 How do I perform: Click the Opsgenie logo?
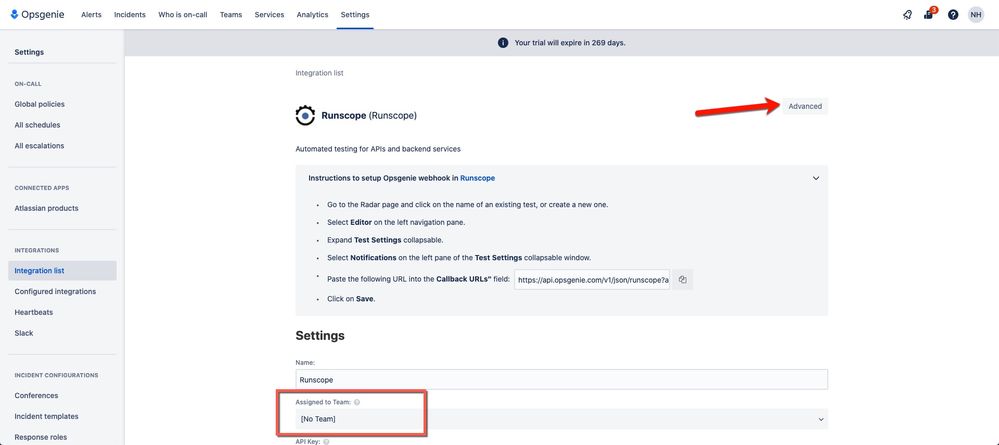pyautogui.click(x=37, y=14)
